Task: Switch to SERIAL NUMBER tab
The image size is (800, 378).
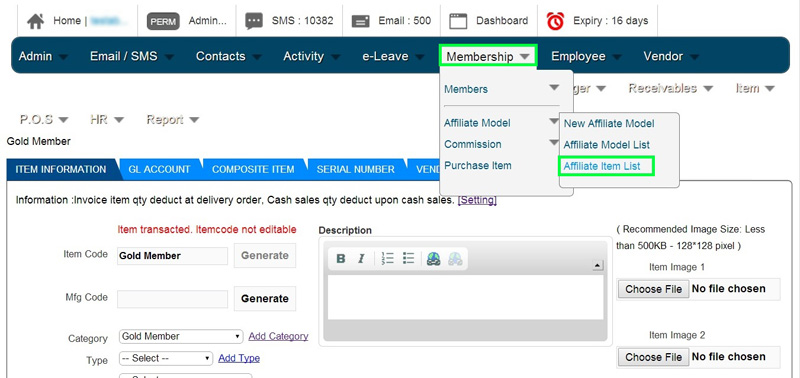Action: [356, 169]
